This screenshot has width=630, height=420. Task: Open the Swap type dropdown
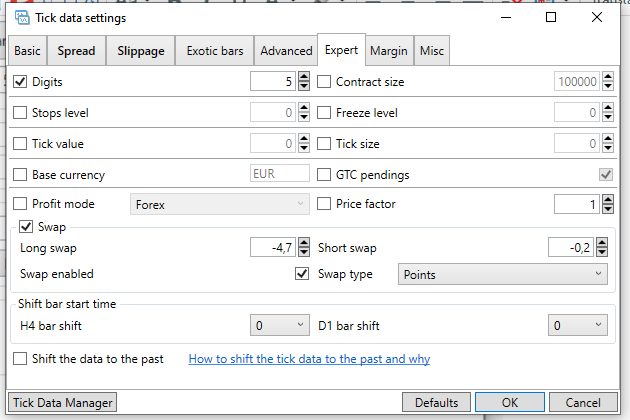click(x=502, y=273)
